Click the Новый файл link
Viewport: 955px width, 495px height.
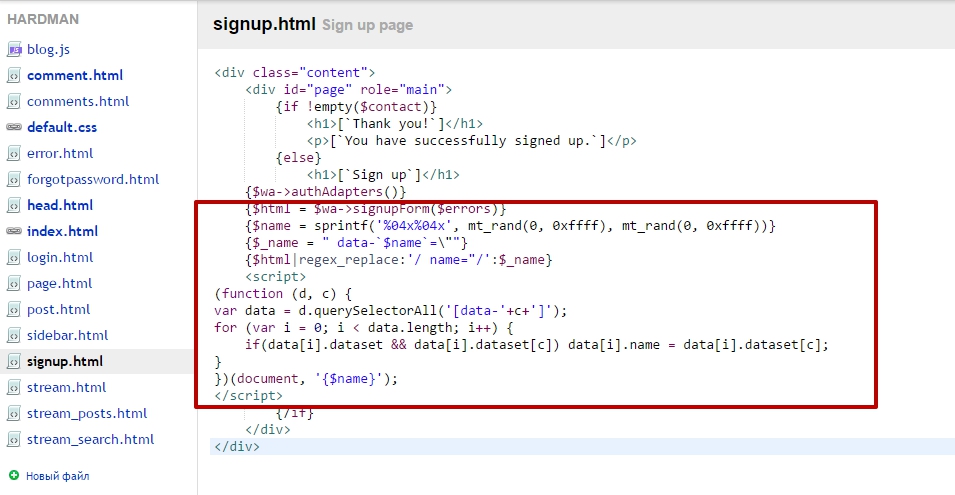click(x=57, y=476)
